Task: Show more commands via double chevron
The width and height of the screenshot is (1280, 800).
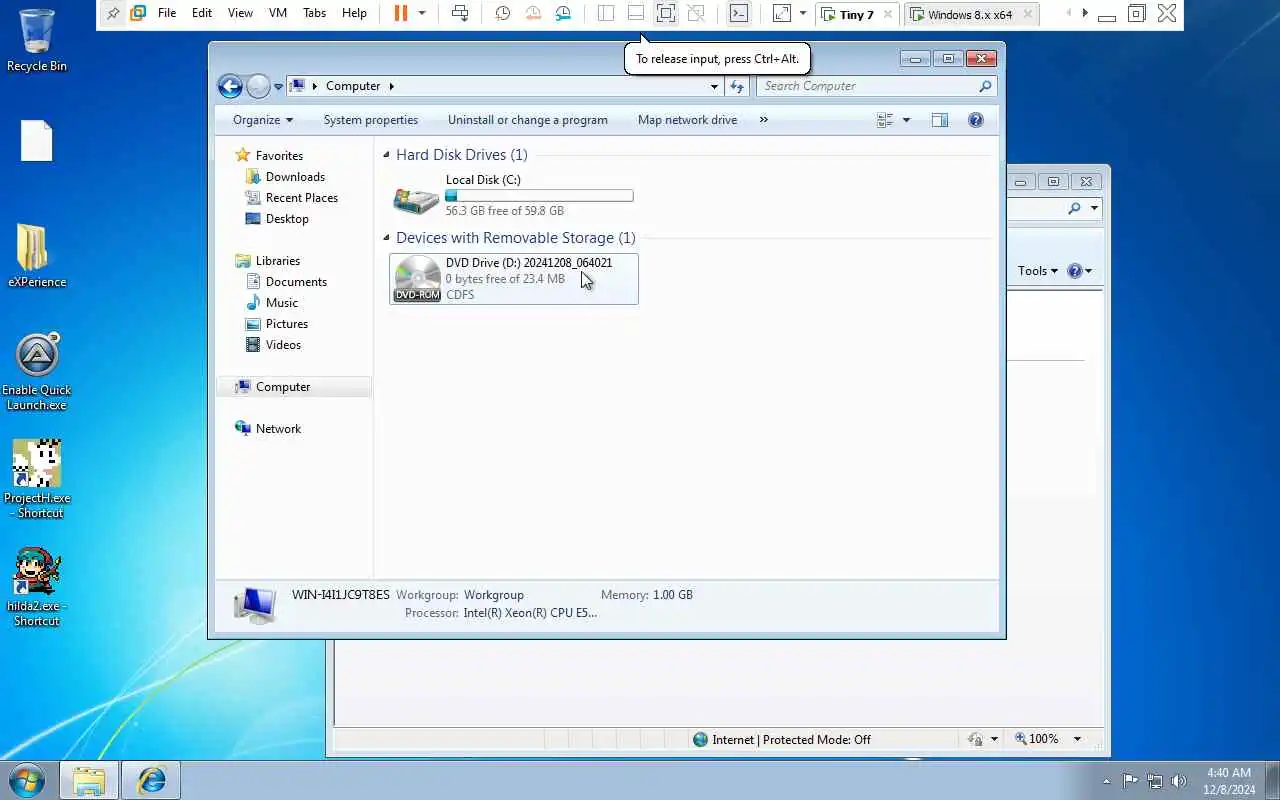Action: pos(764,120)
